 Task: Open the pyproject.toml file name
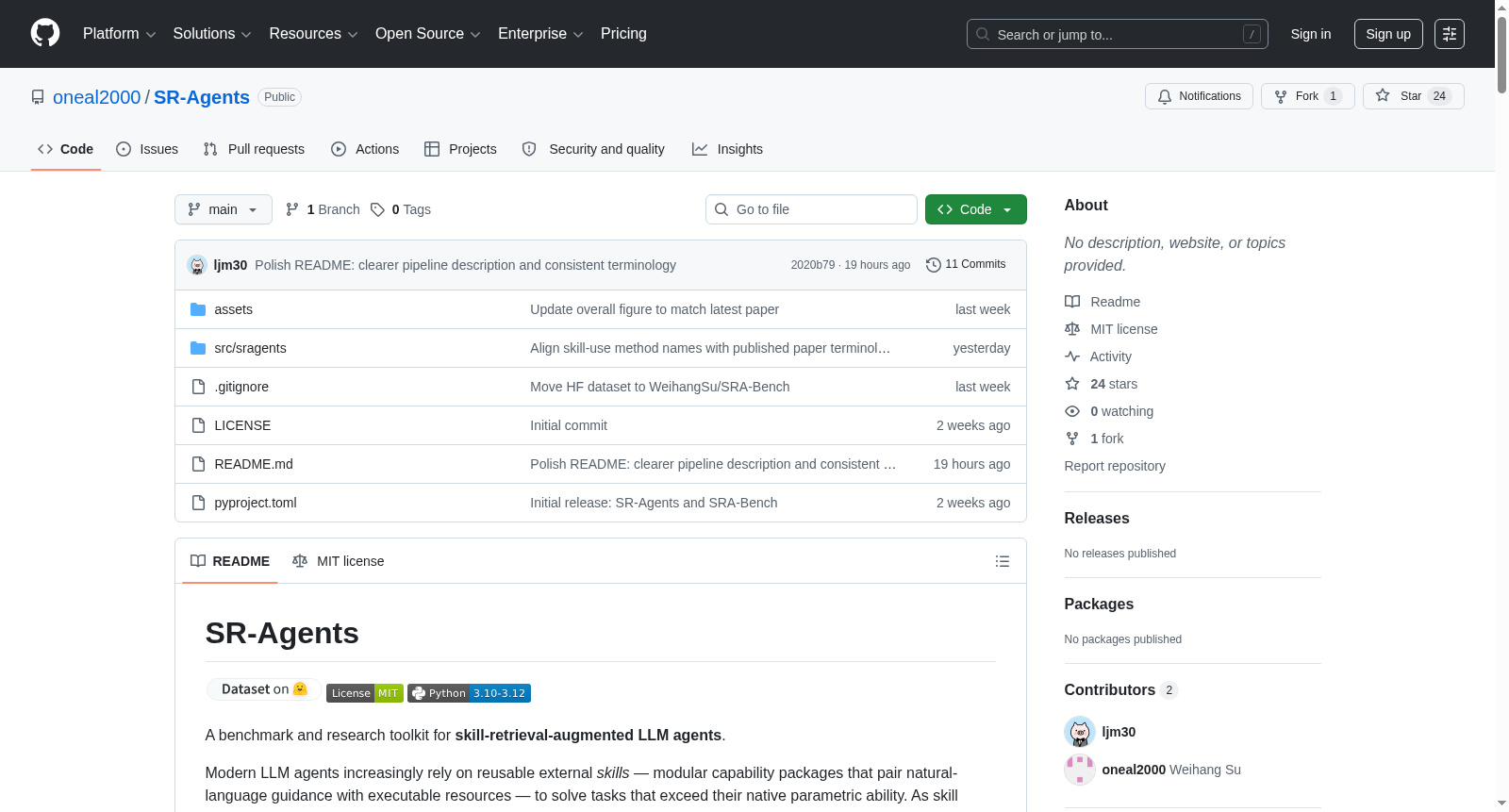256,503
